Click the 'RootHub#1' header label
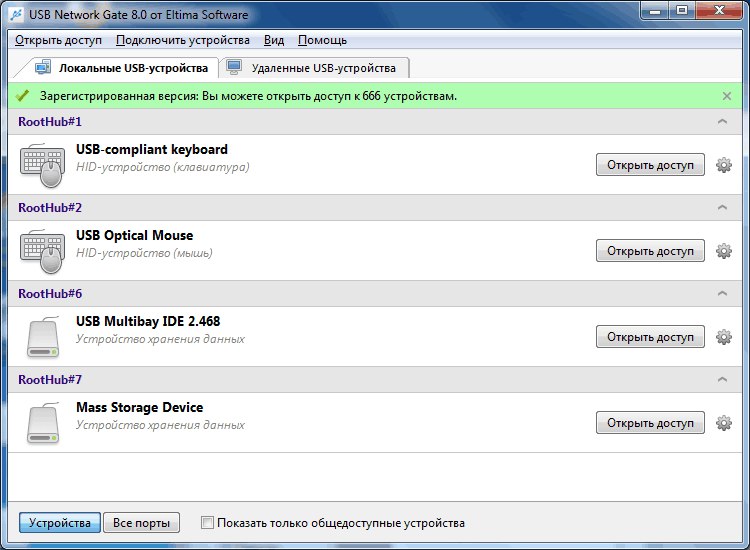This screenshot has width=750, height=550. tap(50, 121)
